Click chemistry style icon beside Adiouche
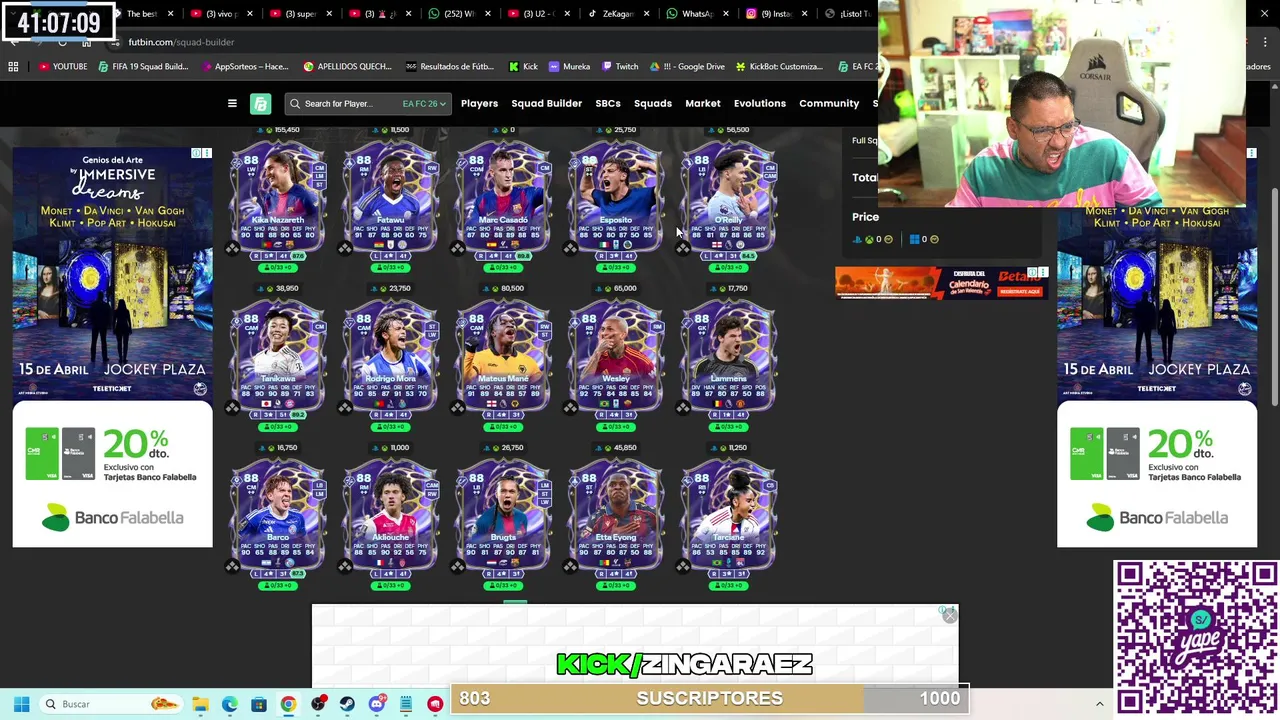Screen dimensions: 1280x720 tap(345, 566)
